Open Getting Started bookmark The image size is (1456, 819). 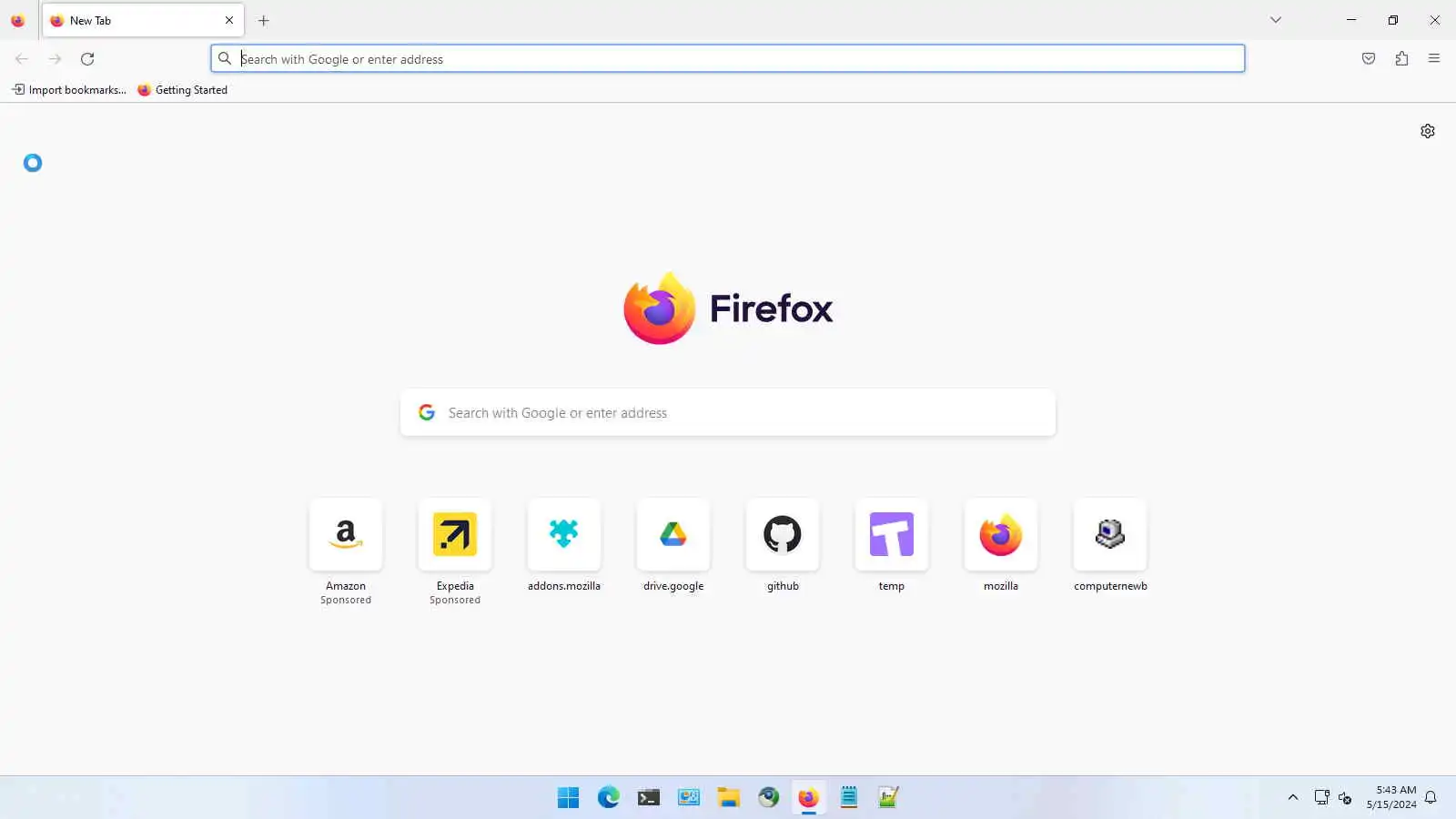click(x=183, y=90)
